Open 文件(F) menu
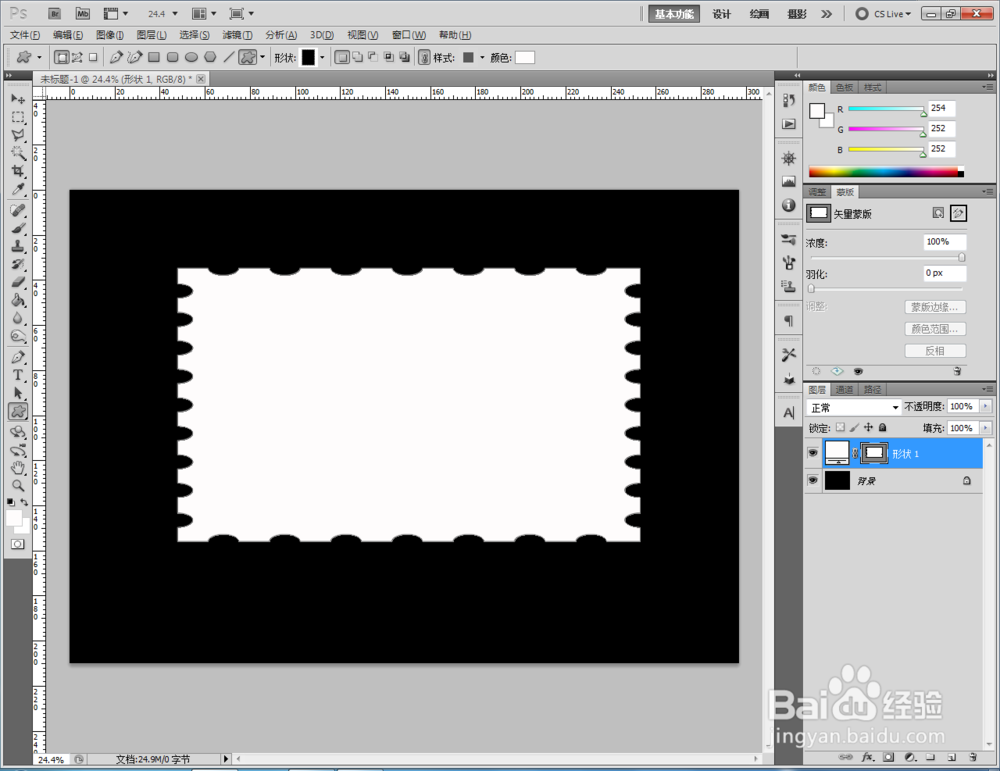The height and width of the screenshot is (771, 1000). coord(25,34)
